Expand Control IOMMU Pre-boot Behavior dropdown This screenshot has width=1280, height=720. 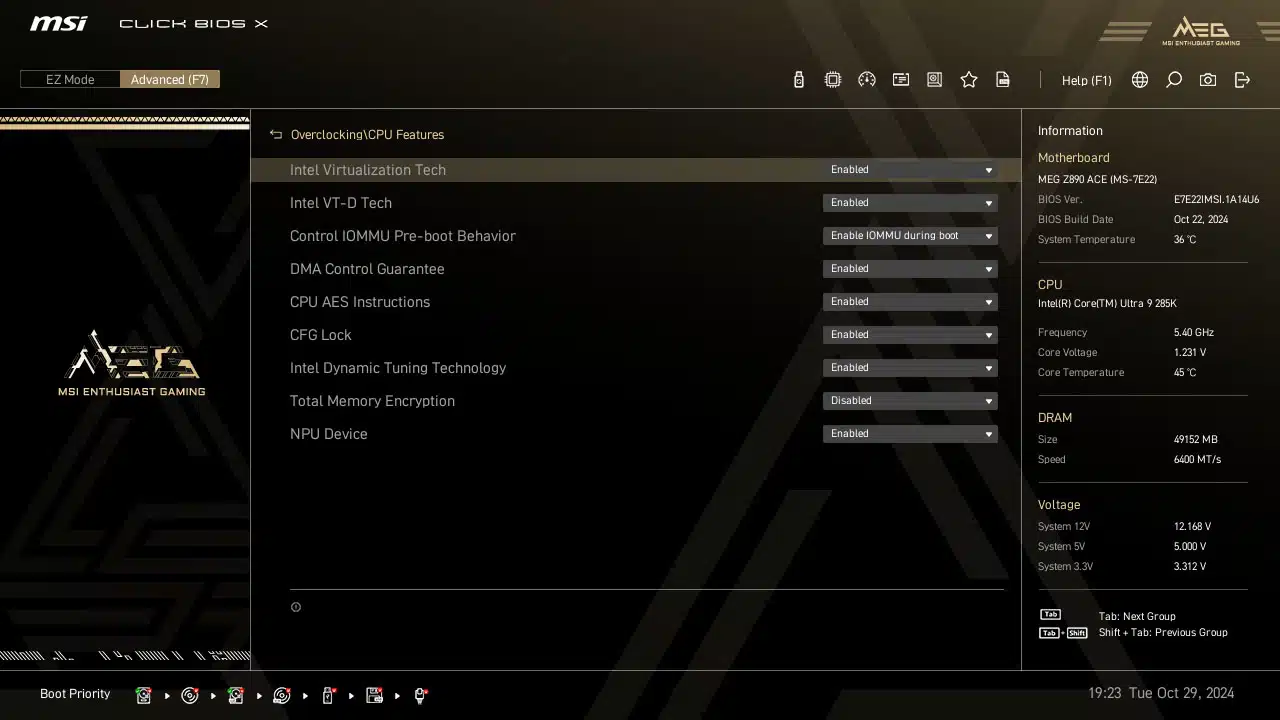click(x=910, y=236)
